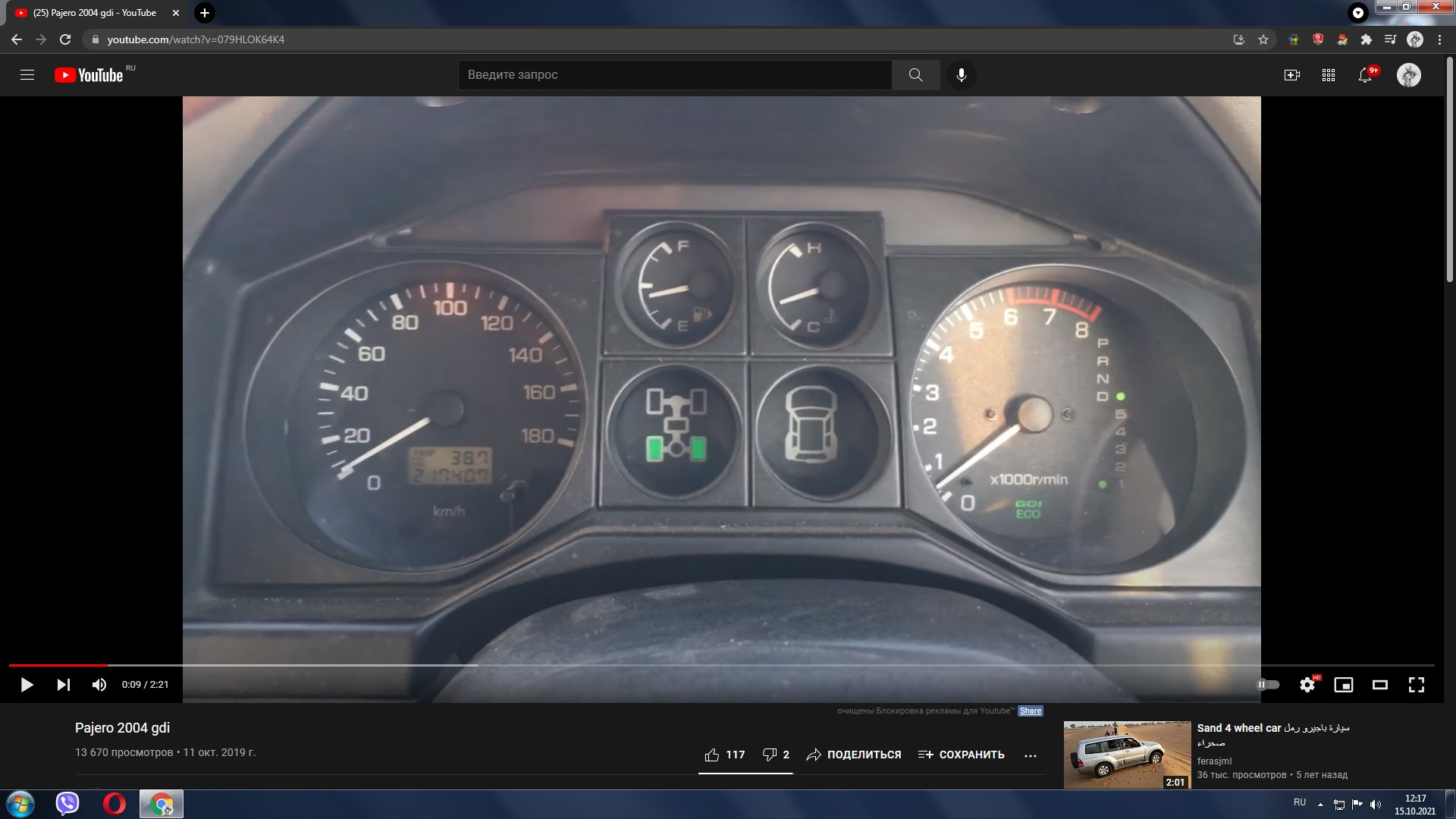The width and height of the screenshot is (1456, 819).
Task: Focus the Введите запрос search field
Action: (675, 75)
